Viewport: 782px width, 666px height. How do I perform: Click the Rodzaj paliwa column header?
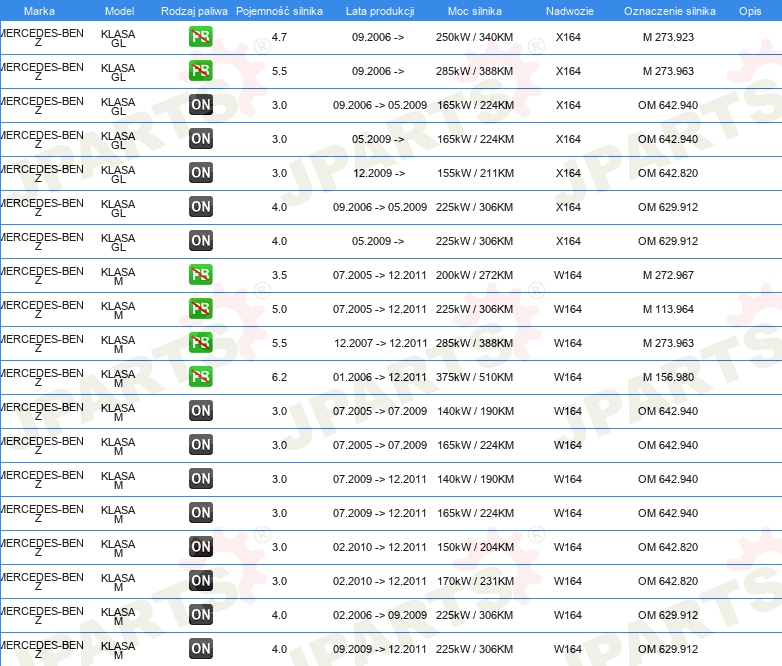(x=194, y=11)
